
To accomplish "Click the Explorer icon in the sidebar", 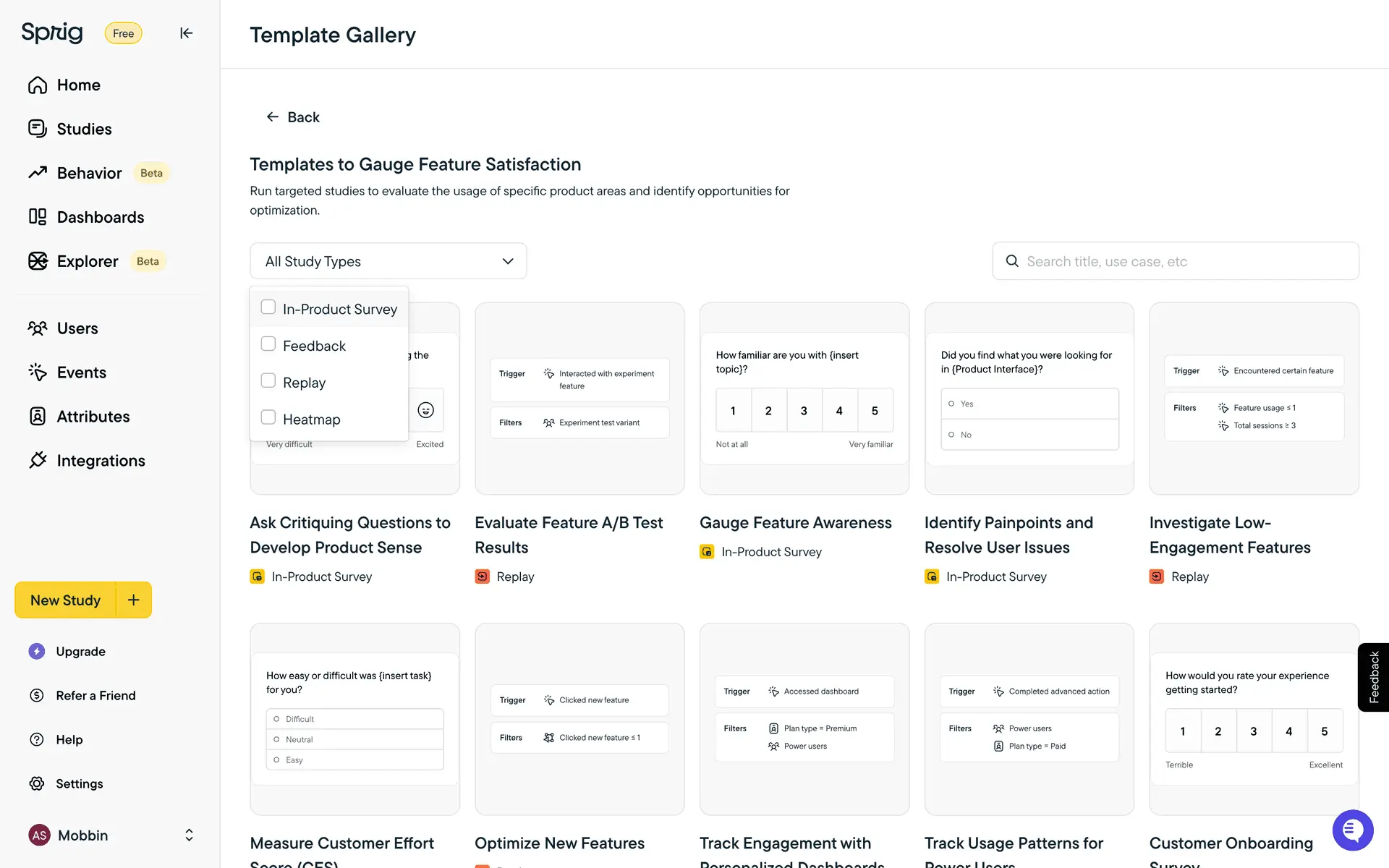I will pos(38,261).
